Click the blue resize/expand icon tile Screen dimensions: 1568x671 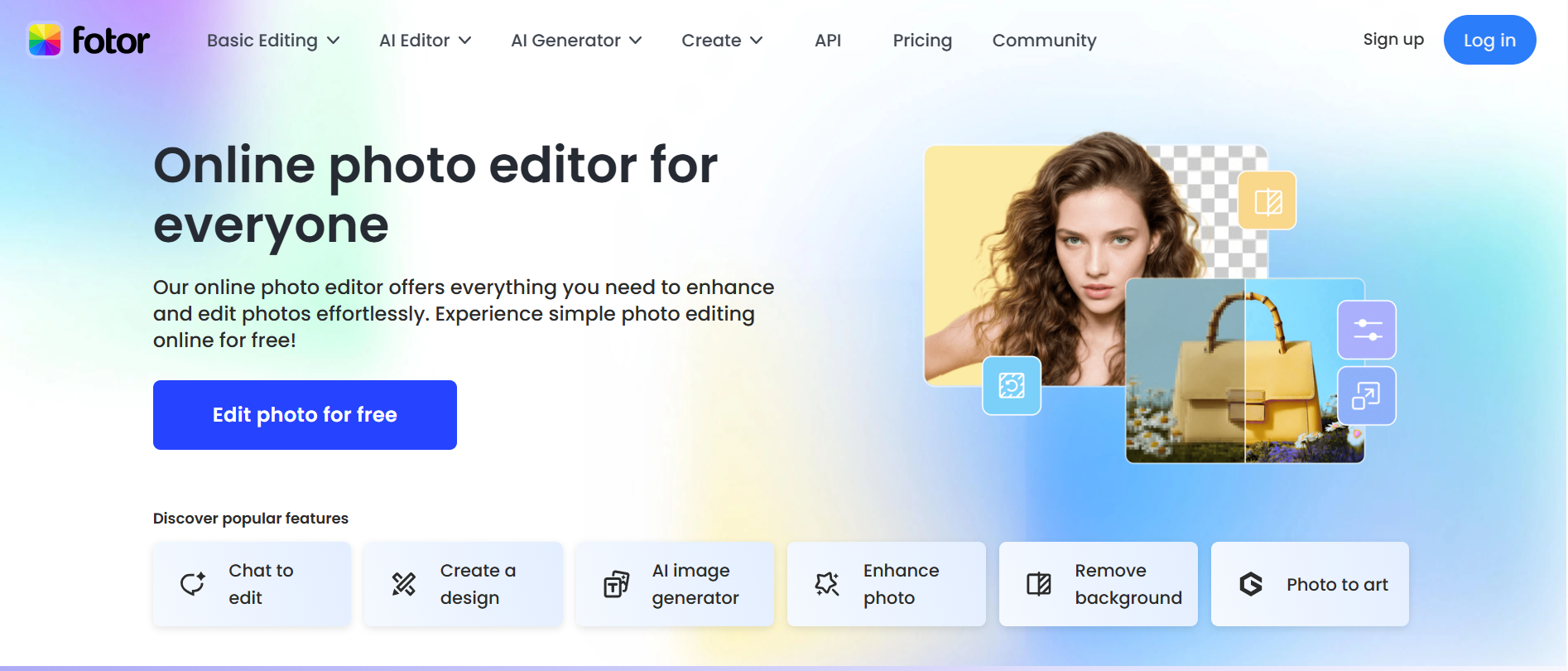1367,396
